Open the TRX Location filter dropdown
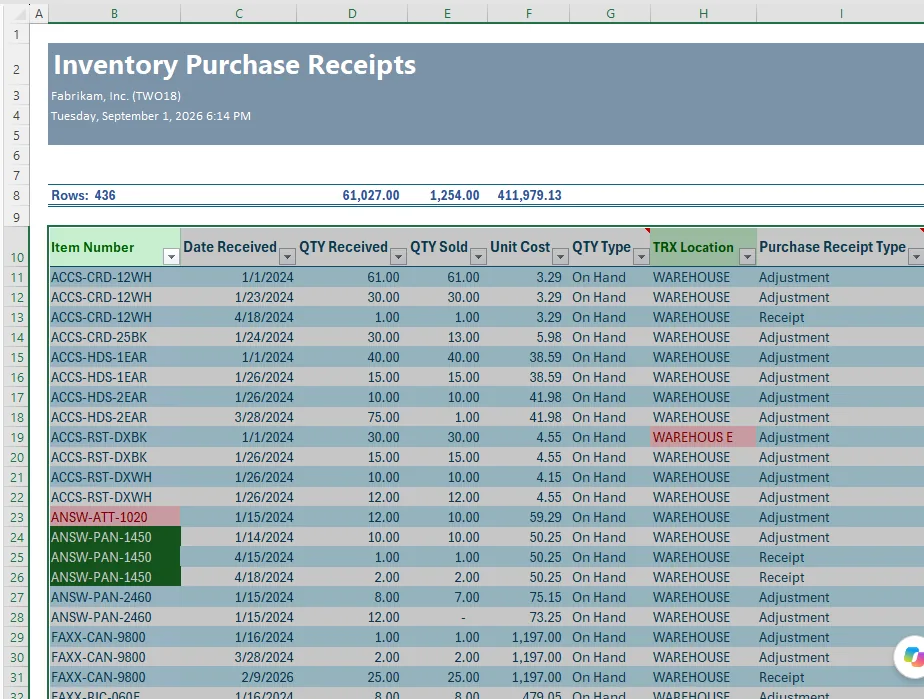 tap(747, 257)
